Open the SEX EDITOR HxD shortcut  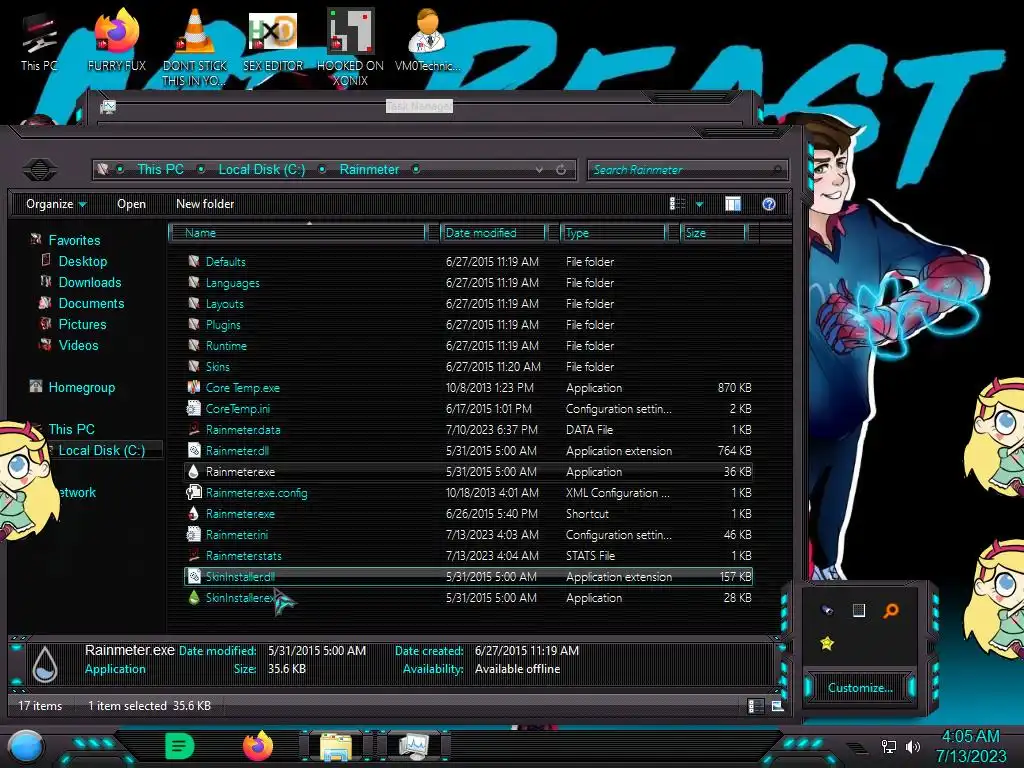coord(273,40)
